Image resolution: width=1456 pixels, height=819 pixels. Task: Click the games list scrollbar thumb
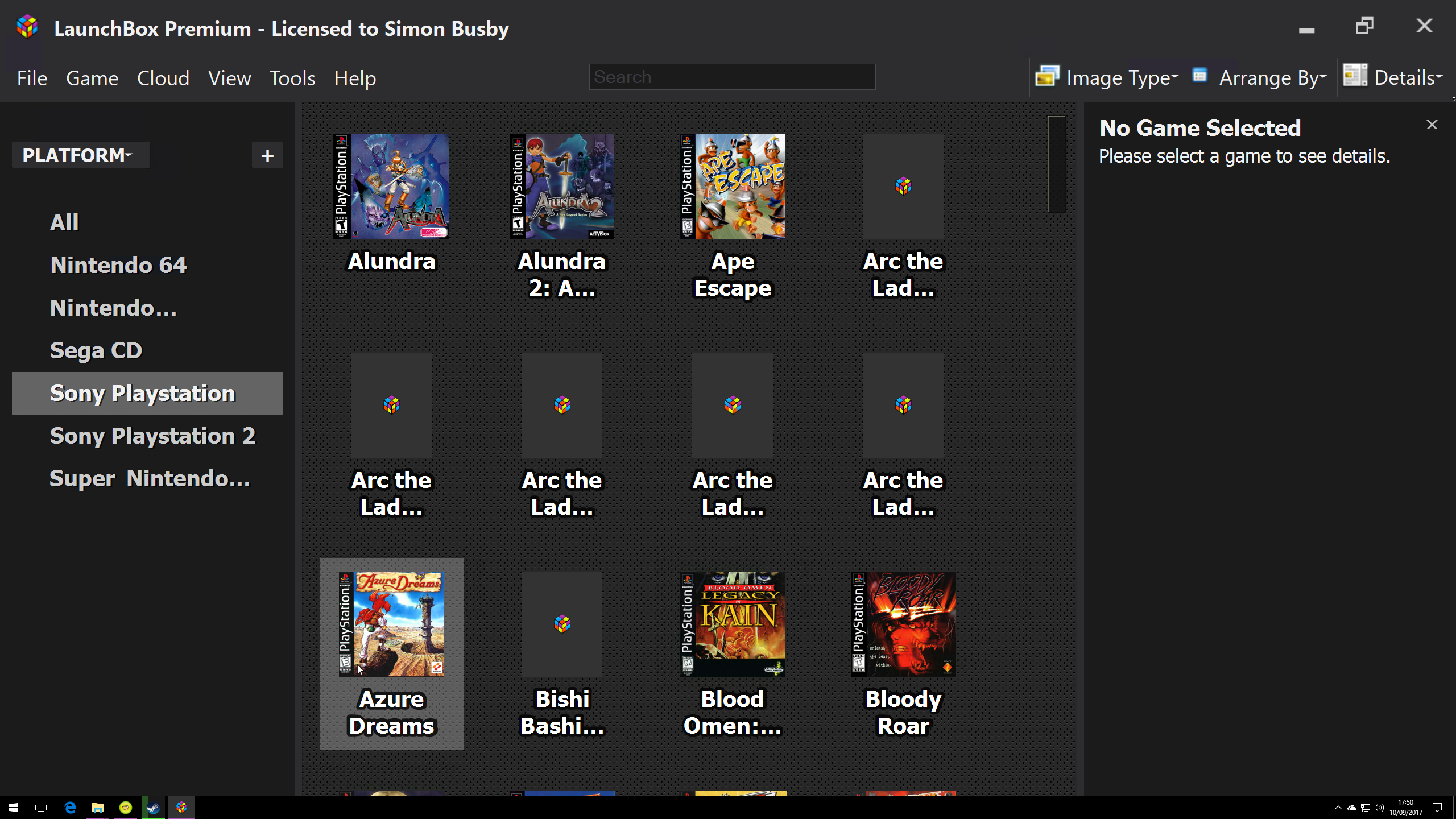[x=1056, y=164]
